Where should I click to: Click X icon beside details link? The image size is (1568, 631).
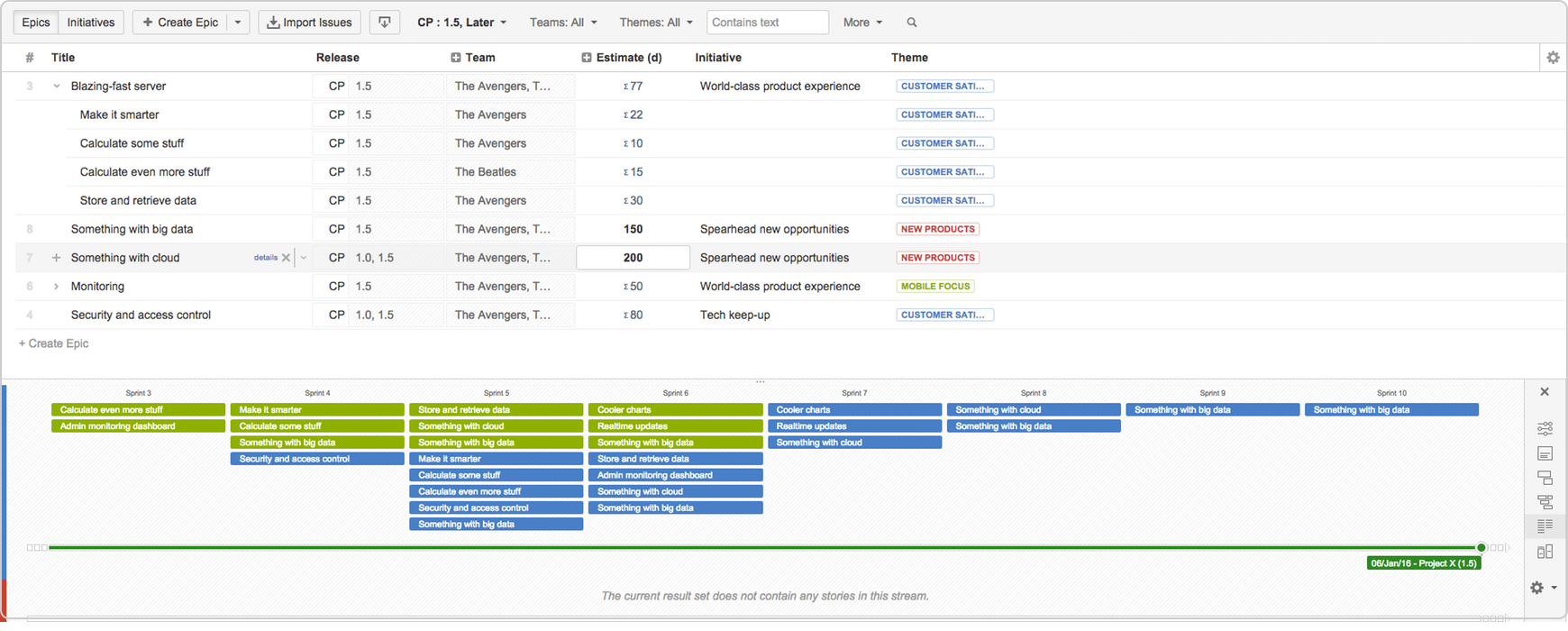click(x=286, y=258)
